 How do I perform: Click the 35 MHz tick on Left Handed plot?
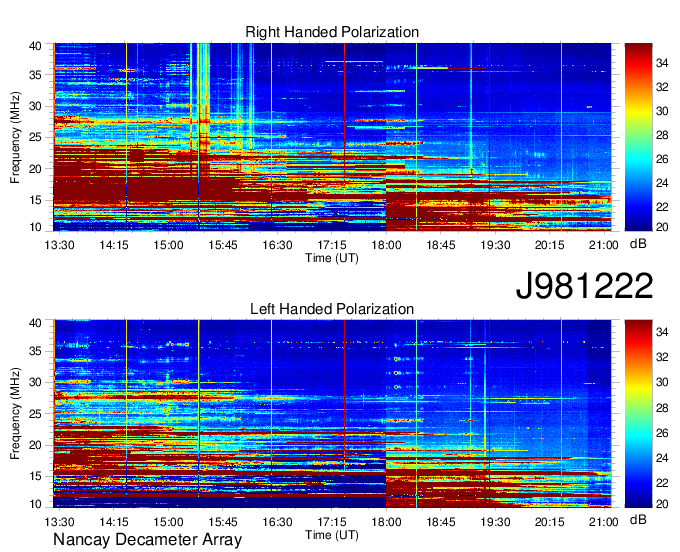[x=35, y=351]
